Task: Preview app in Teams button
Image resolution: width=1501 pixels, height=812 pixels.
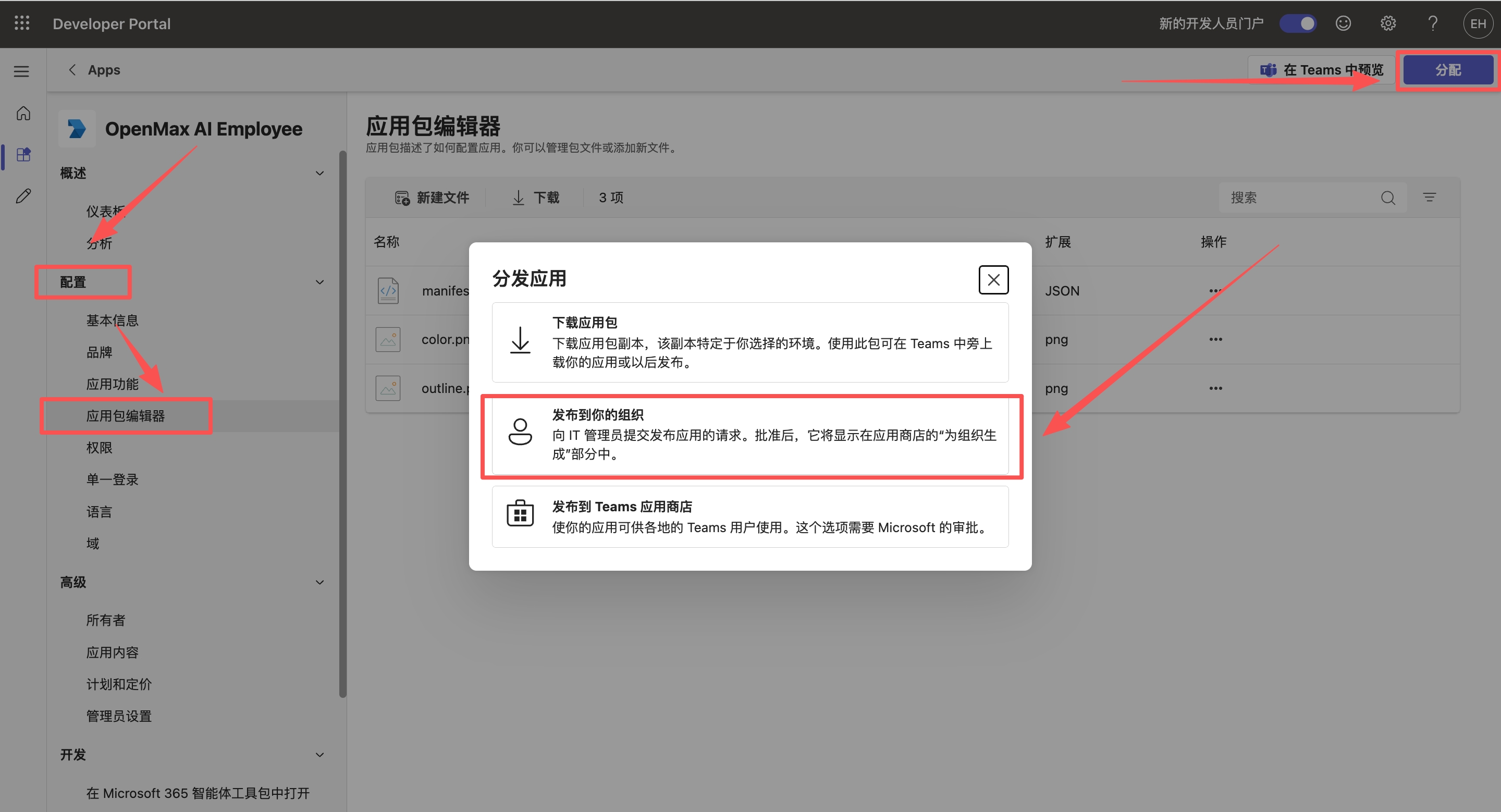Action: click(x=1321, y=70)
